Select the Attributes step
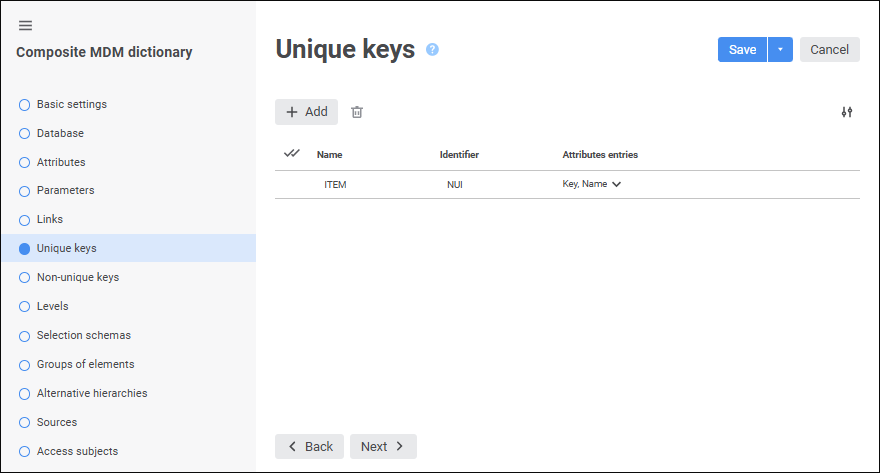This screenshot has height=473, width=880. (61, 162)
